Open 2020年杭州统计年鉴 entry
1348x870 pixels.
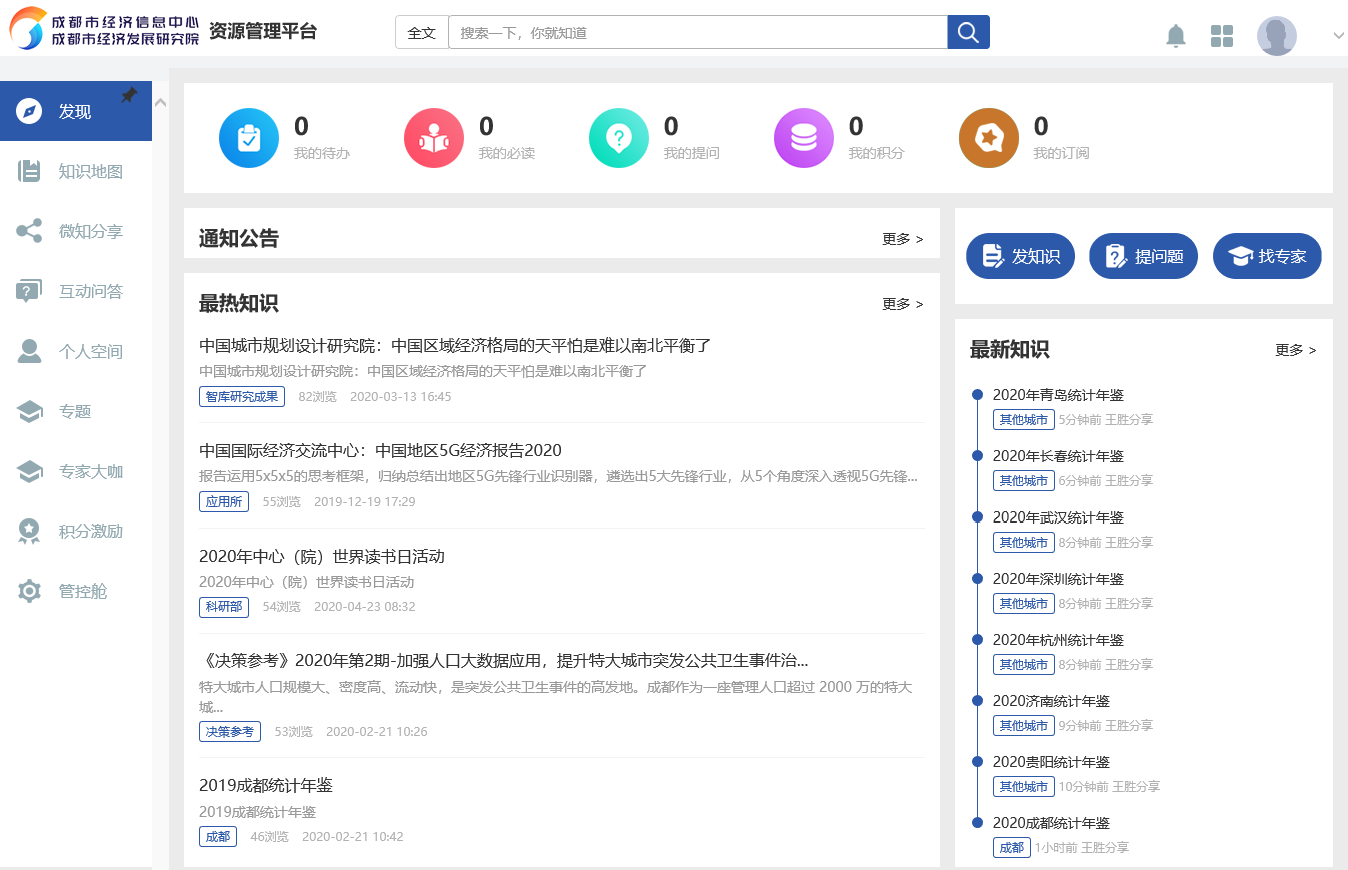tap(1058, 640)
